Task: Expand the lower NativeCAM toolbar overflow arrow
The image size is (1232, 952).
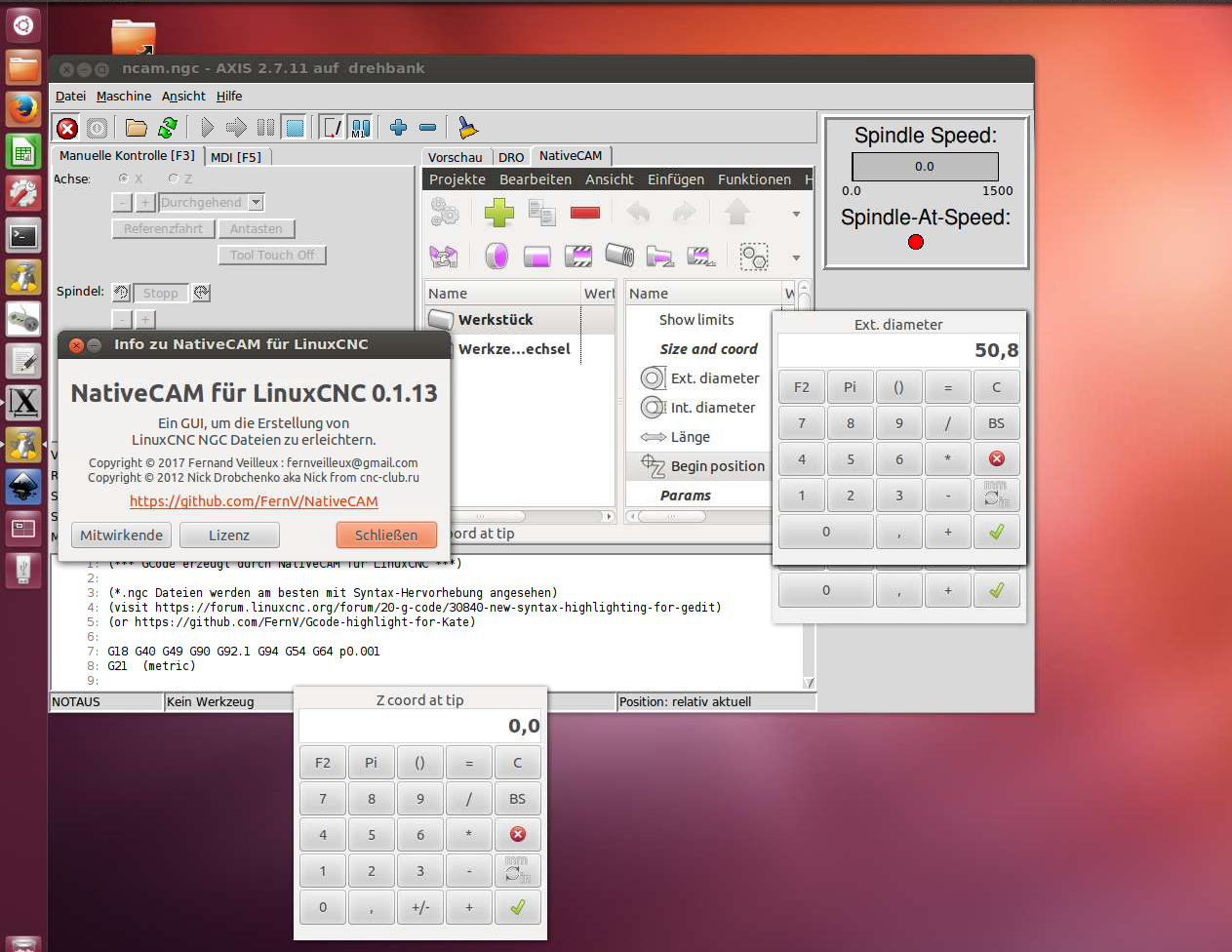Action: pyautogui.click(x=796, y=258)
